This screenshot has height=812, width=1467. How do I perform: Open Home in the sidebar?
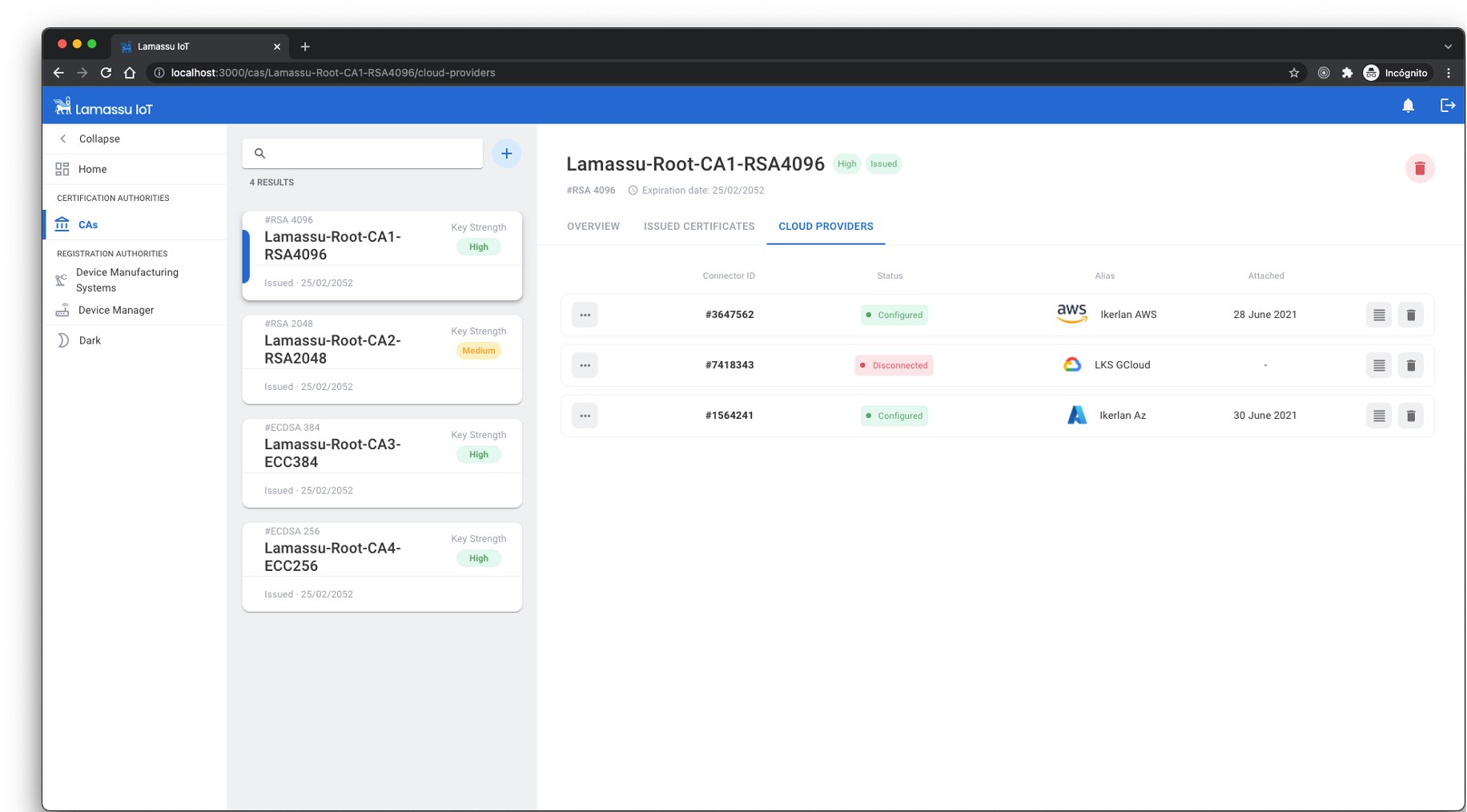pyautogui.click(x=135, y=169)
